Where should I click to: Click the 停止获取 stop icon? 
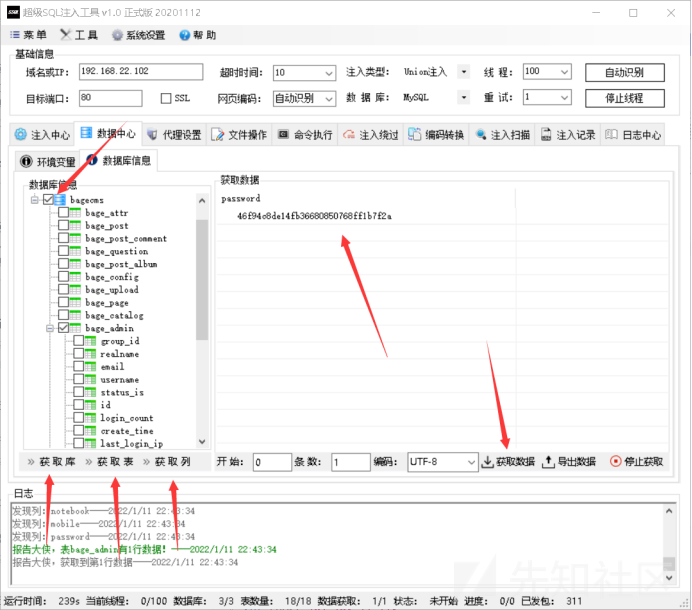pos(615,461)
